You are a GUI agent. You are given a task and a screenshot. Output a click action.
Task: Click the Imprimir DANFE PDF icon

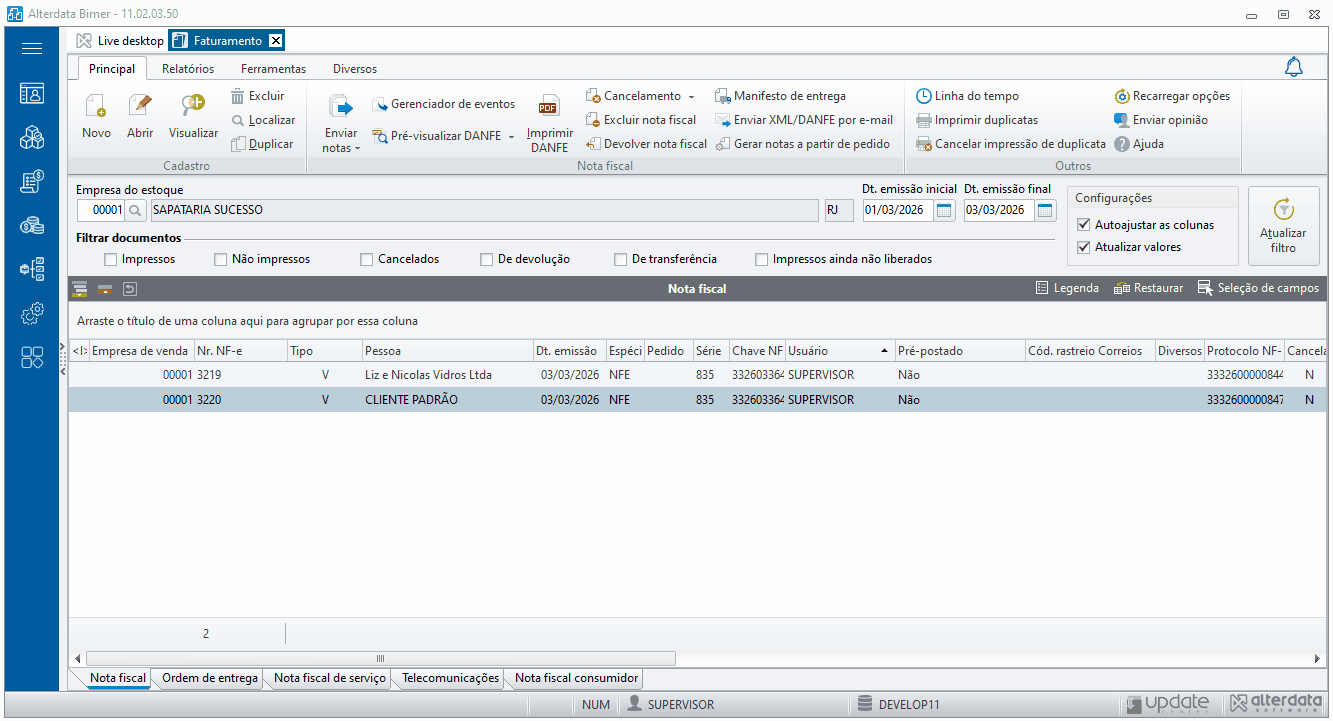[549, 107]
